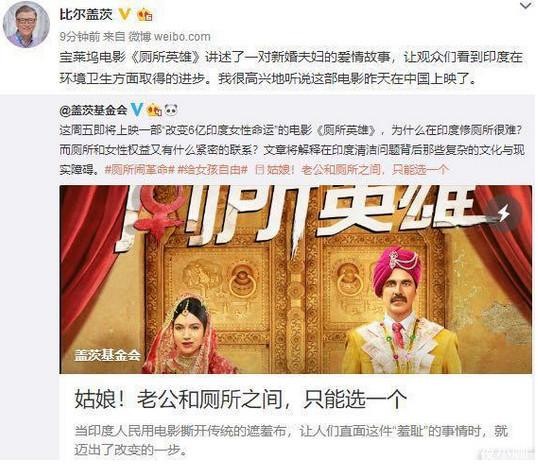
Task: Open the #给女孩自由# hashtag
Action: (212, 169)
